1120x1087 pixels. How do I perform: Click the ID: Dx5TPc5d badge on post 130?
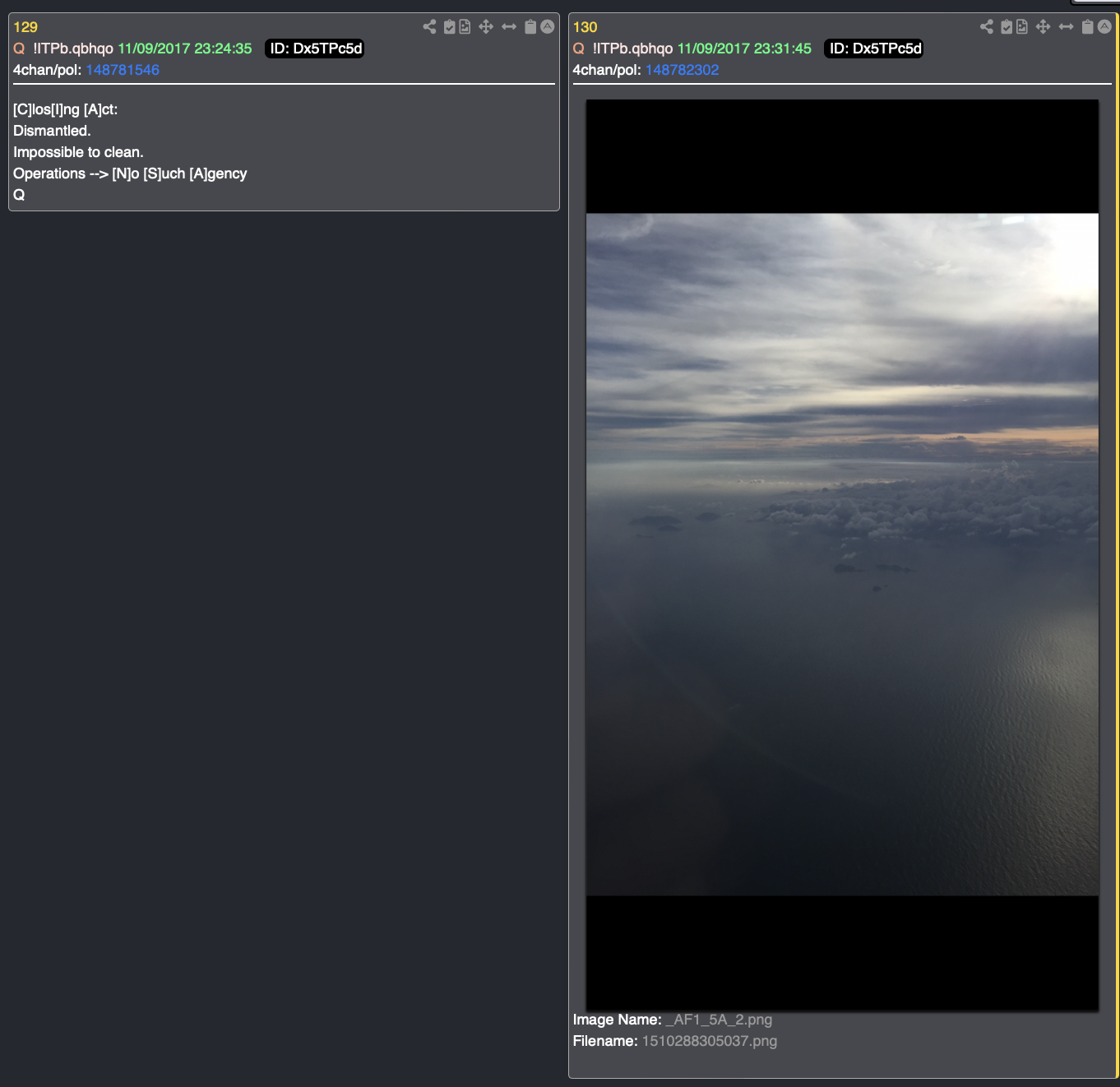point(875,49)
